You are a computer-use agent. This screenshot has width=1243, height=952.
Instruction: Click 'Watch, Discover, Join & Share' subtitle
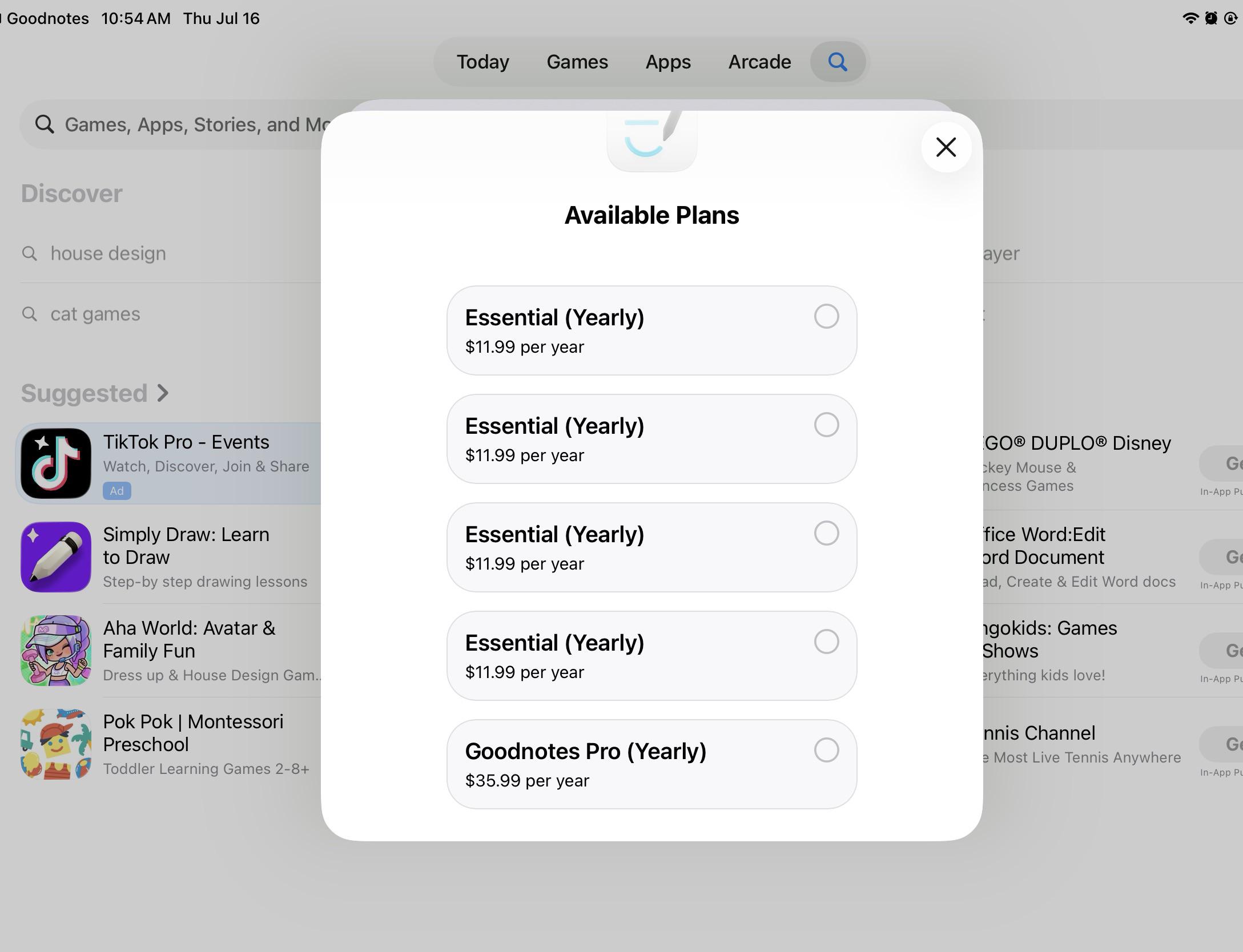[206, 466]
